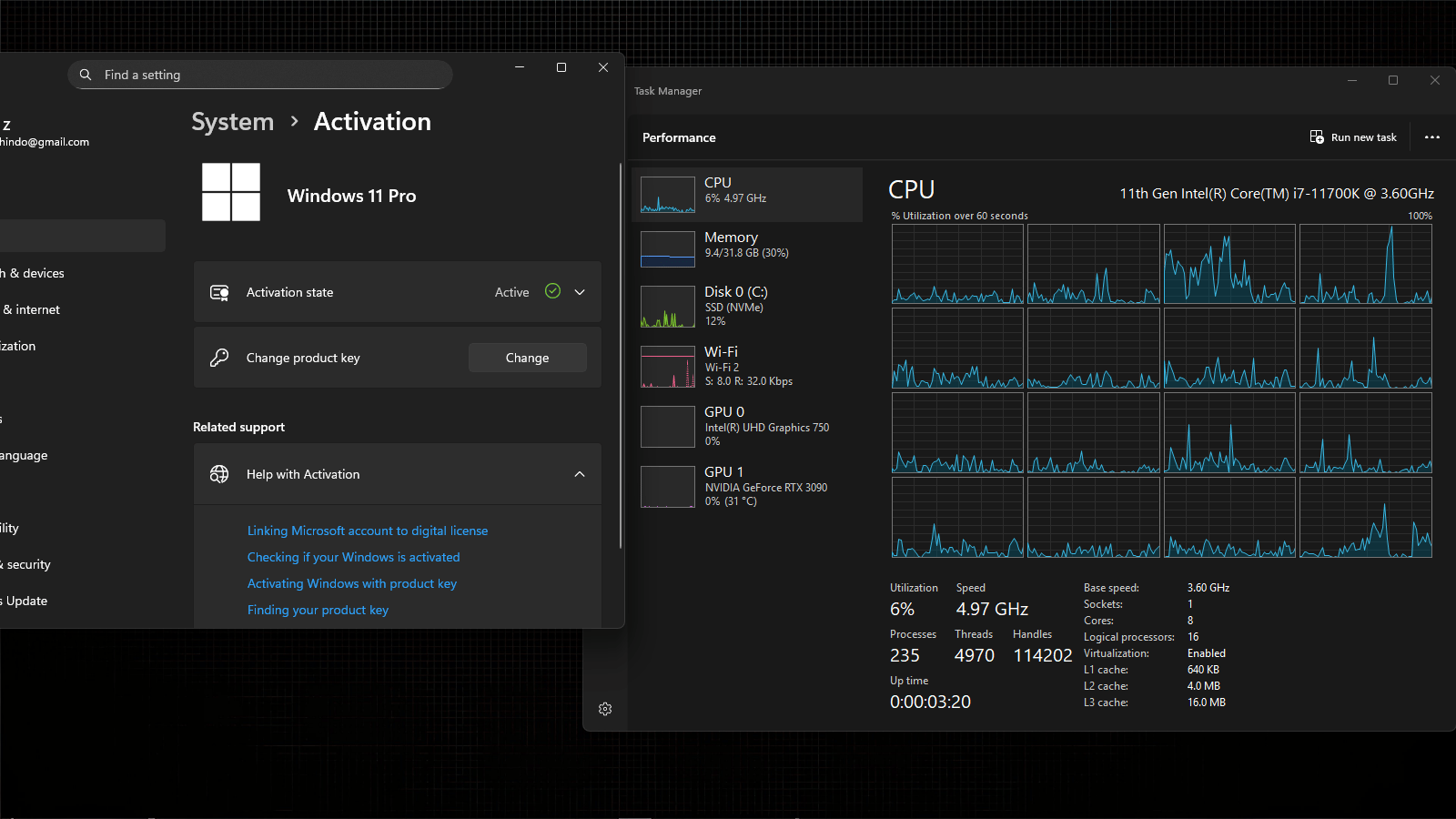Viewport: 1456px width, 819px height.
Task: Select the Wi-Fi performance panel
Action: click(x=746, y=366)
